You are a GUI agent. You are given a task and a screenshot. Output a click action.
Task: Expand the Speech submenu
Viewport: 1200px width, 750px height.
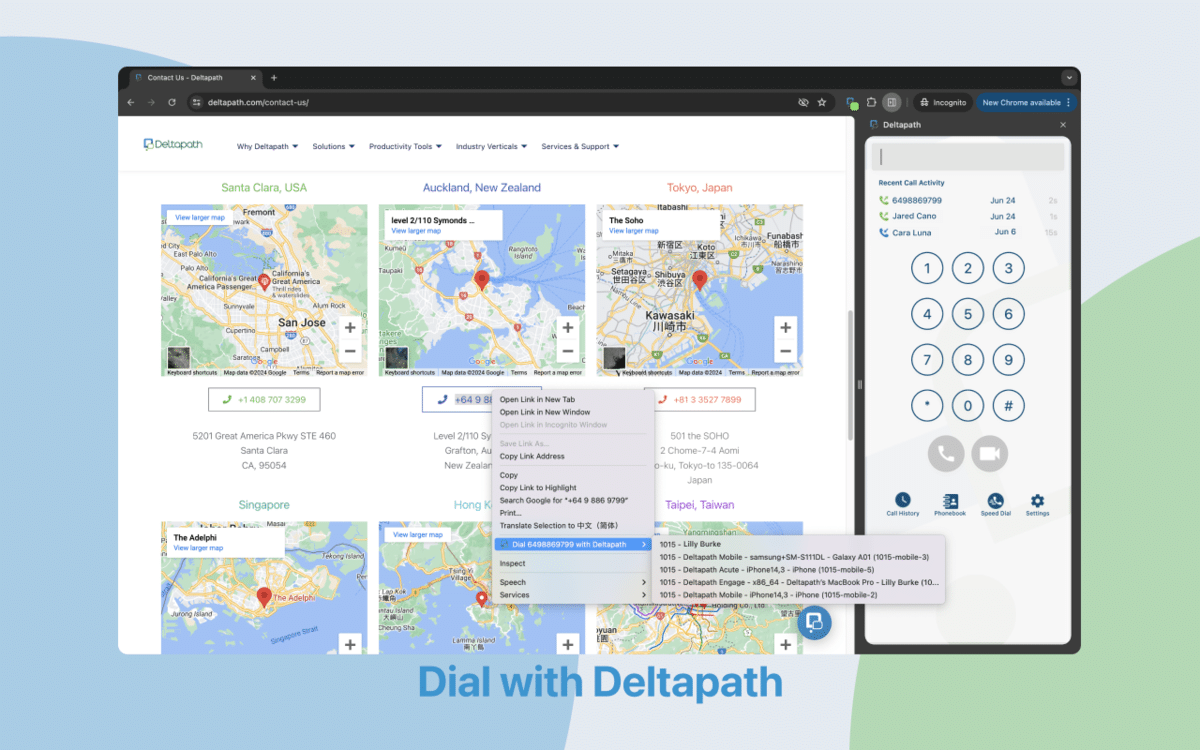pyautogui.click(x=572, y=582)
